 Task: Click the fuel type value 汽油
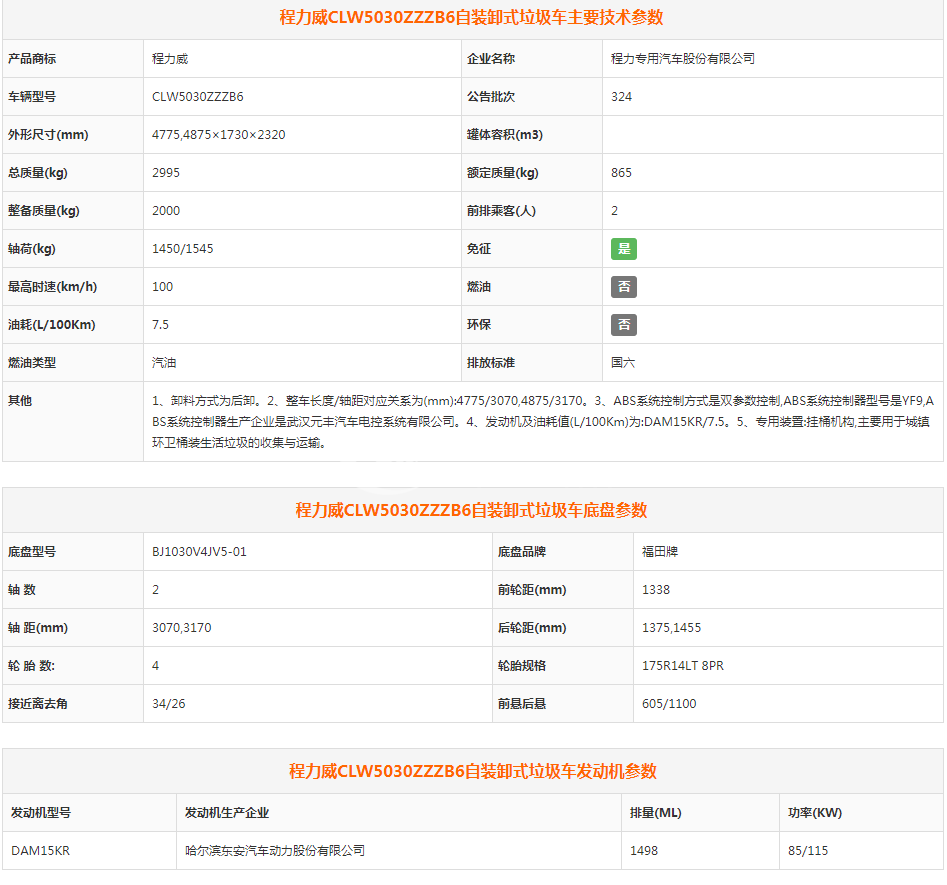(x=164, y=363)
